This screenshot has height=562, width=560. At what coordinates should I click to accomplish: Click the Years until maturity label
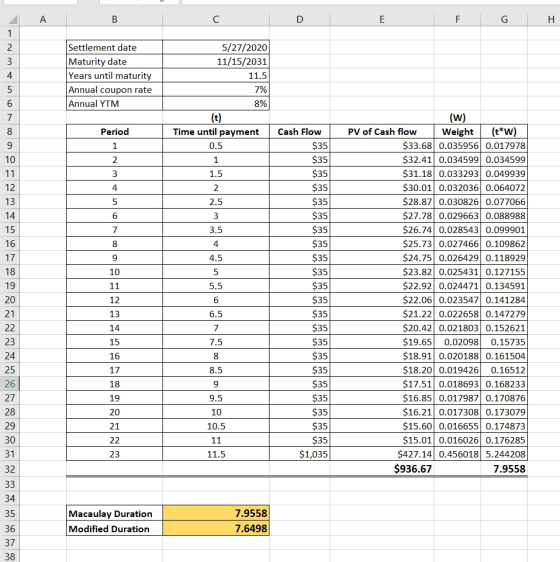click(x=114, y=76)
